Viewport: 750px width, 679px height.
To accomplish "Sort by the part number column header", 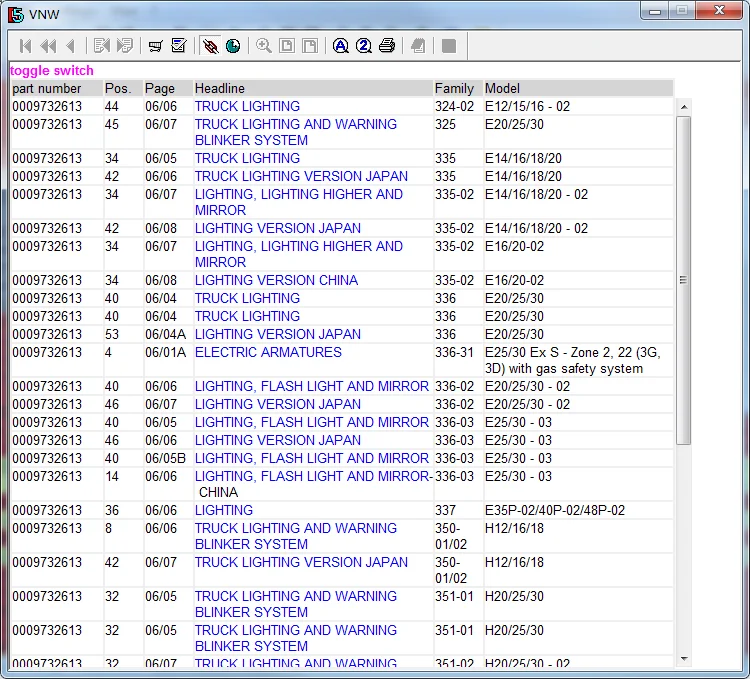I will (56, 88).
